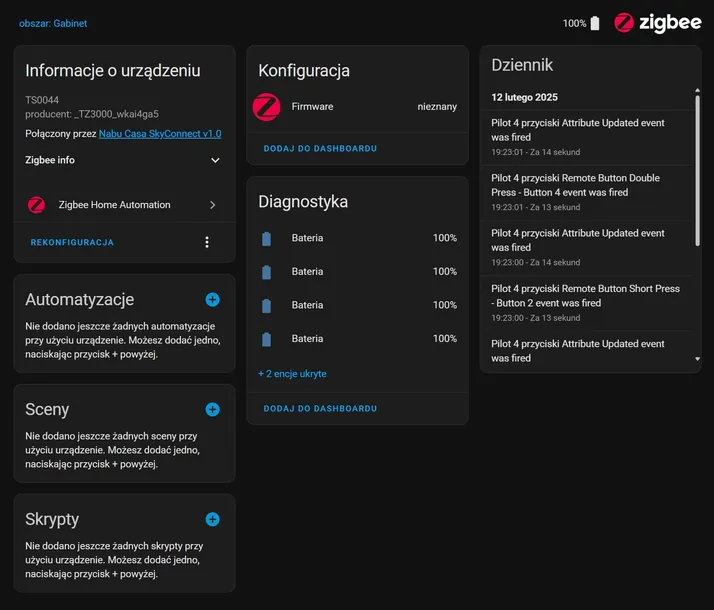Click the Zigbee icon next to Firmware
Screen dimensions: 714x610
pyautogui.click(x=266, y=107)
